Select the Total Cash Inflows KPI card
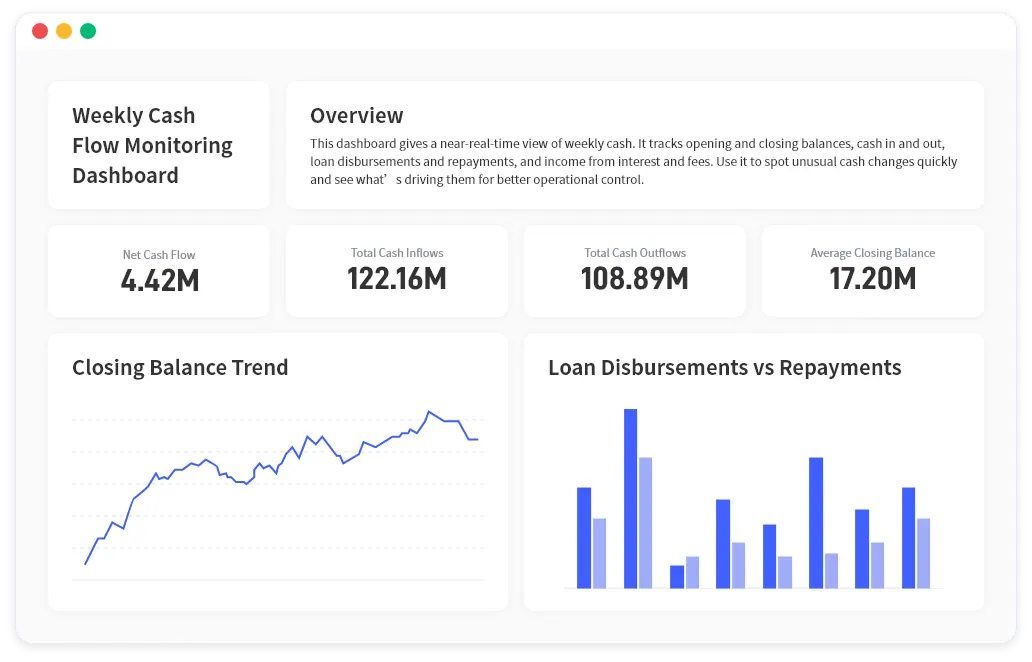The height and width of the screenshot is (662, 1032). [396, 270]
